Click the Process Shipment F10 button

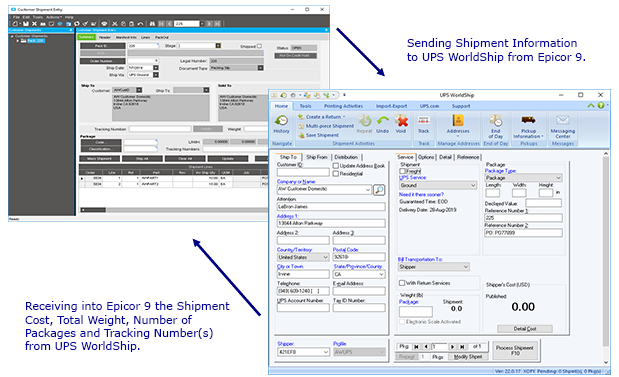tap(515, 351)
